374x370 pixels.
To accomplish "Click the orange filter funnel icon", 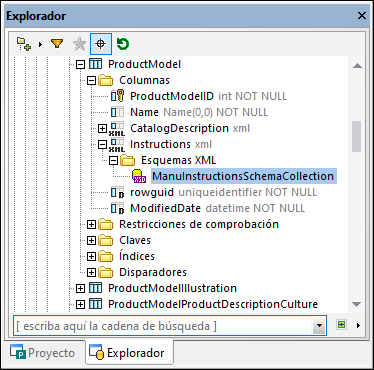I will pyautogui.click(x=57, y=44).
